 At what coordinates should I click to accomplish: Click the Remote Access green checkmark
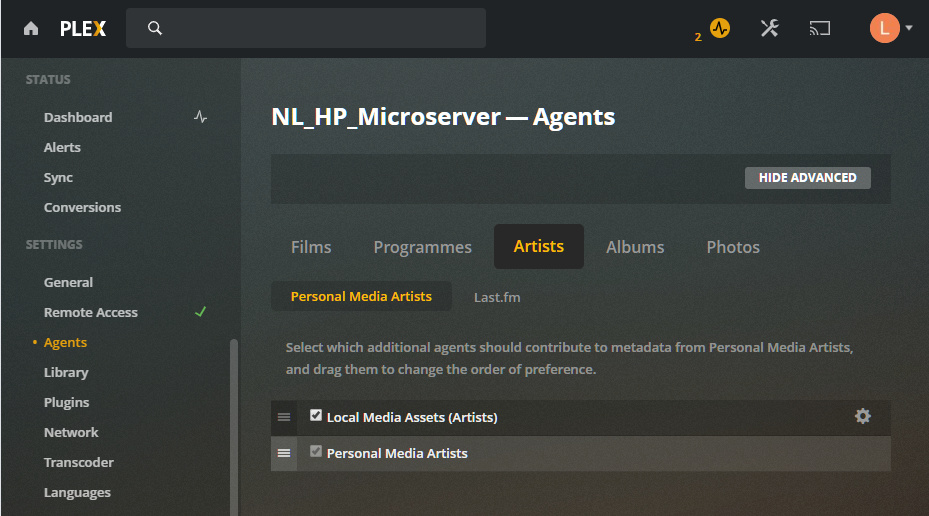[x=200, y=312]
